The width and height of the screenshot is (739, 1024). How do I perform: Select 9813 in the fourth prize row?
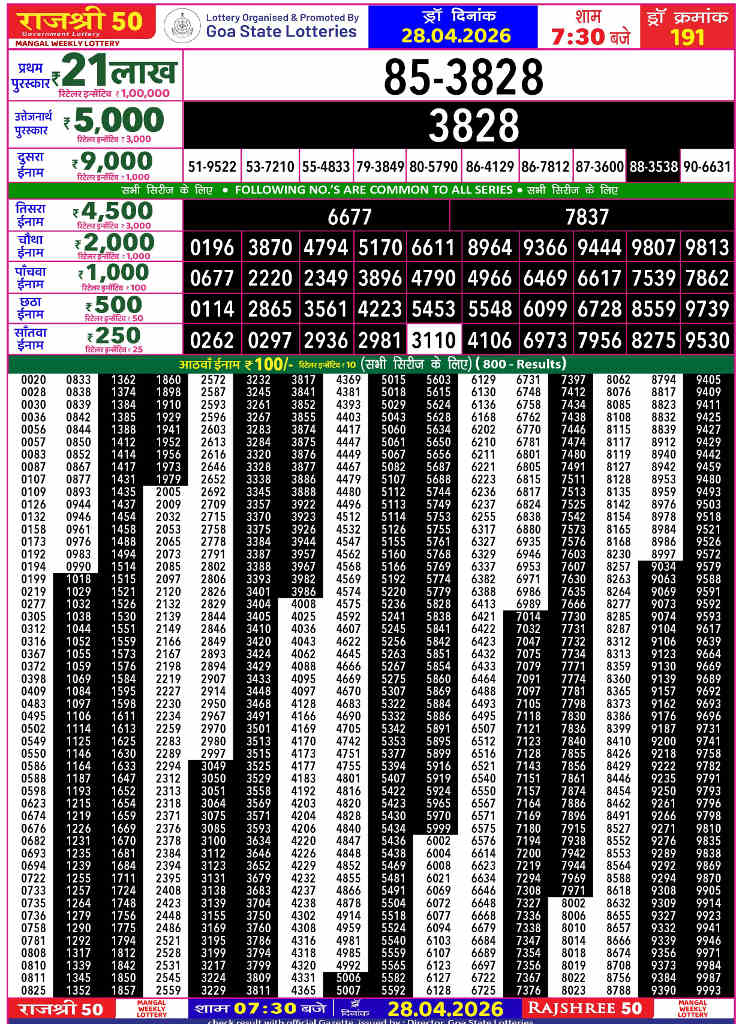coord(707,248)
